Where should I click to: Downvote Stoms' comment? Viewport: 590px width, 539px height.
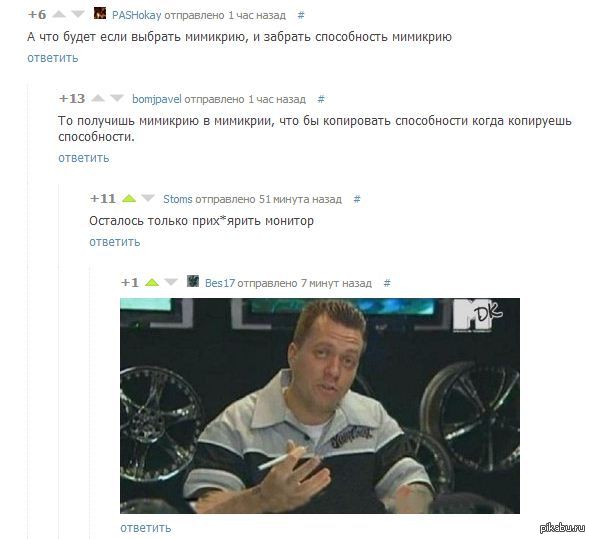[x=148, y=198]
